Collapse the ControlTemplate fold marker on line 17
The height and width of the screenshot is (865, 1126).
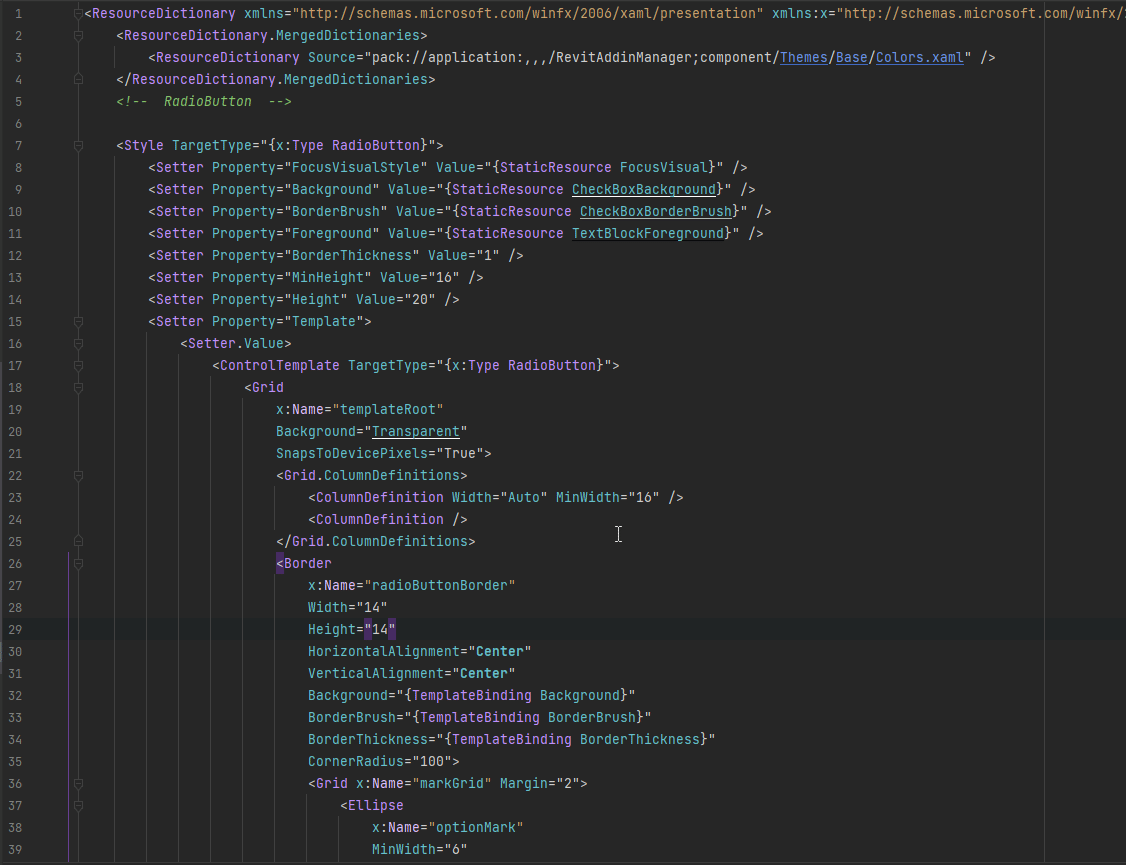[x=78, y=366]
